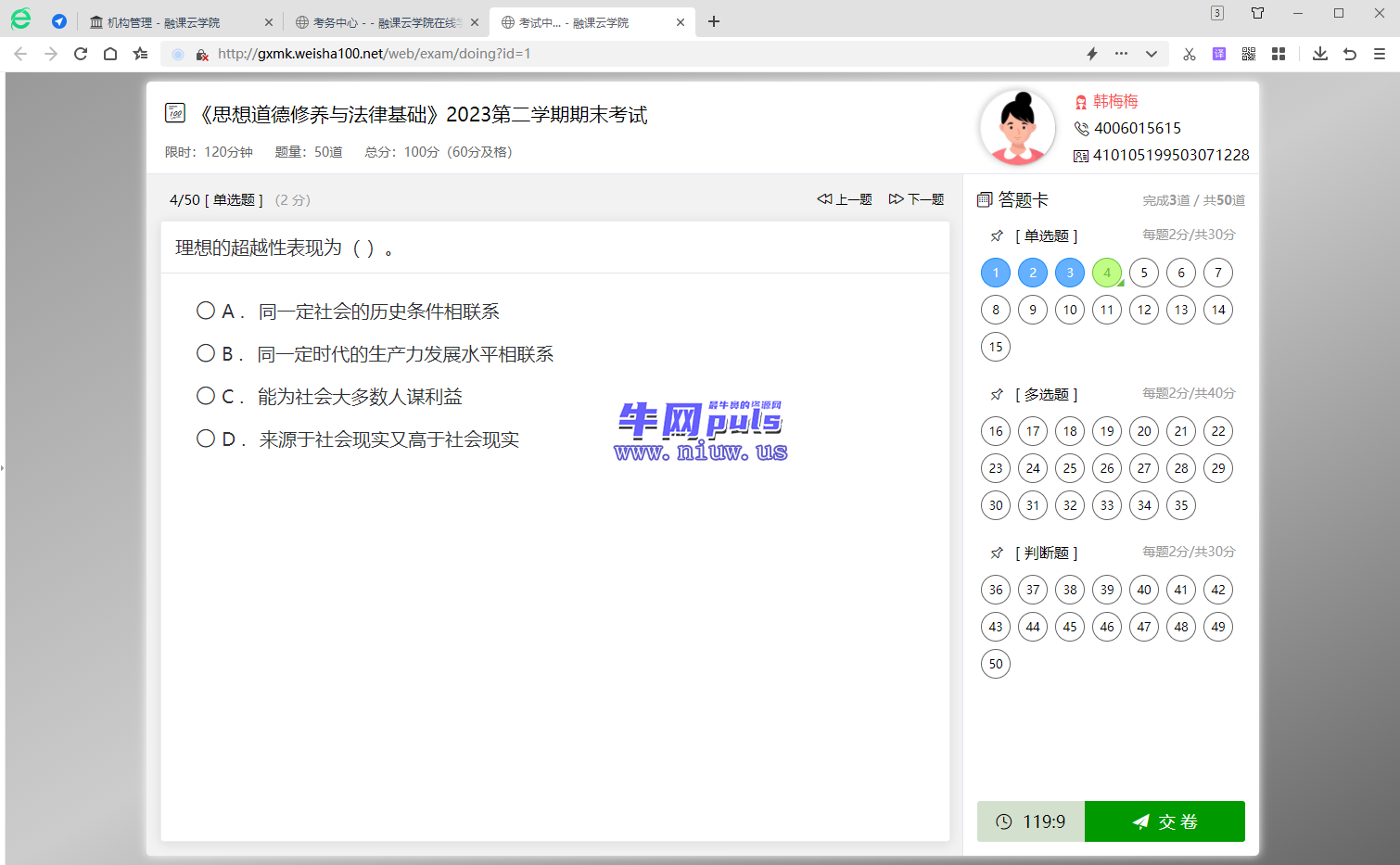The image size is (1400, 865).
Task: Click the blue paper-plane pinned tab icon
Action: pyautogui.click(x=59, y=21)
